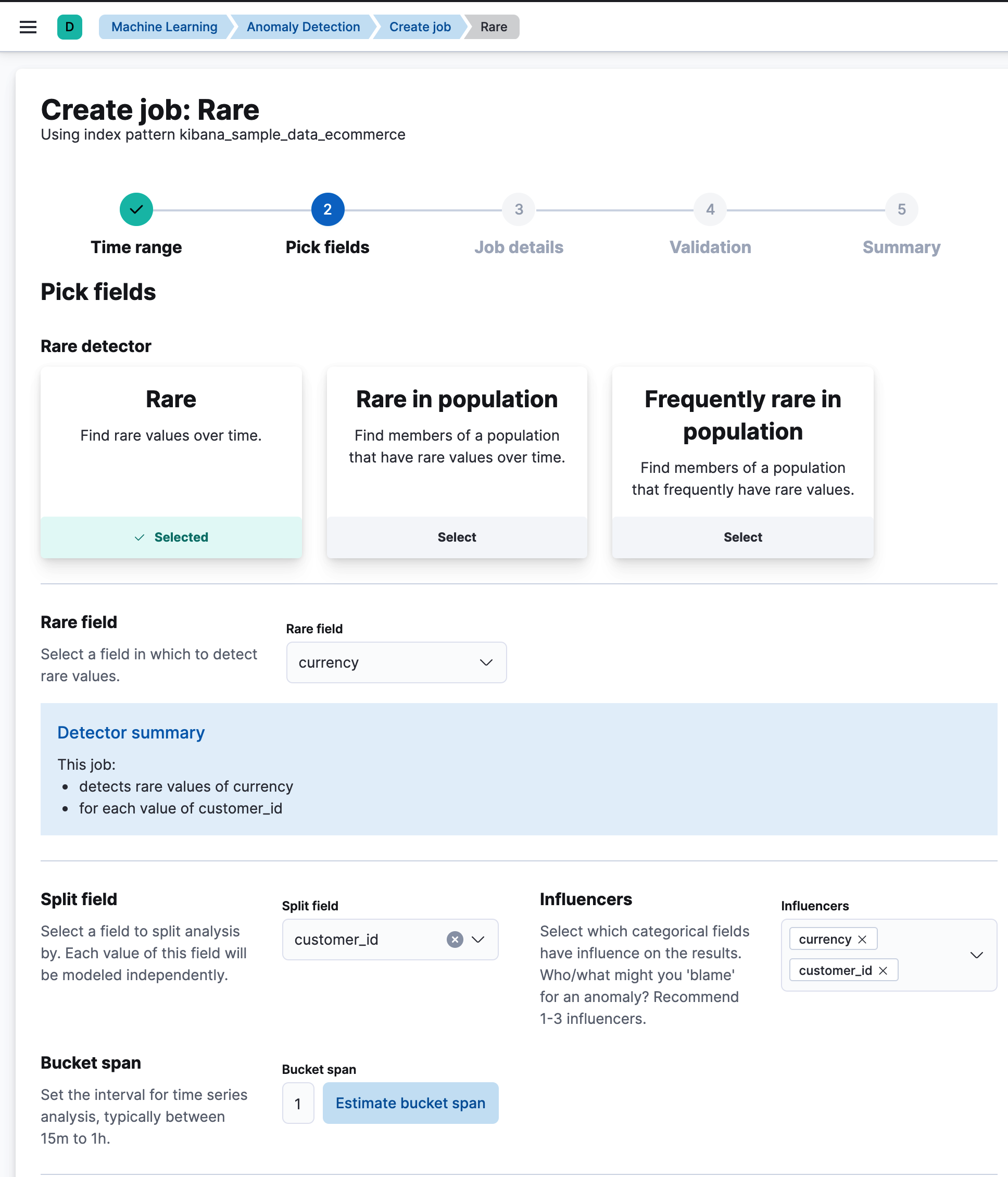Click the Create job breadcrumb item
Screen dimensions: 1008x1177
click(420, 27)
